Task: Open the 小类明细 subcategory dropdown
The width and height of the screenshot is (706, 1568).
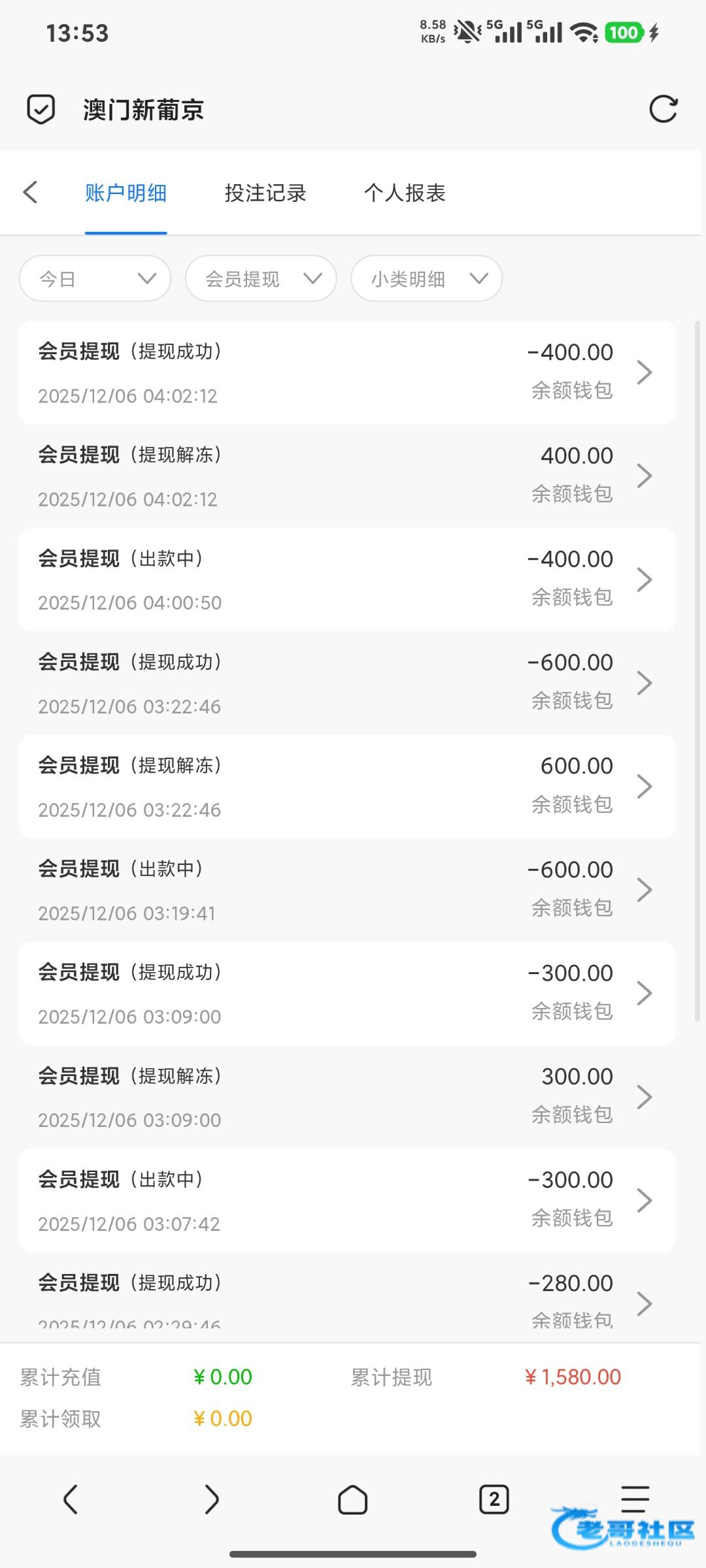Action: [426, 279]
